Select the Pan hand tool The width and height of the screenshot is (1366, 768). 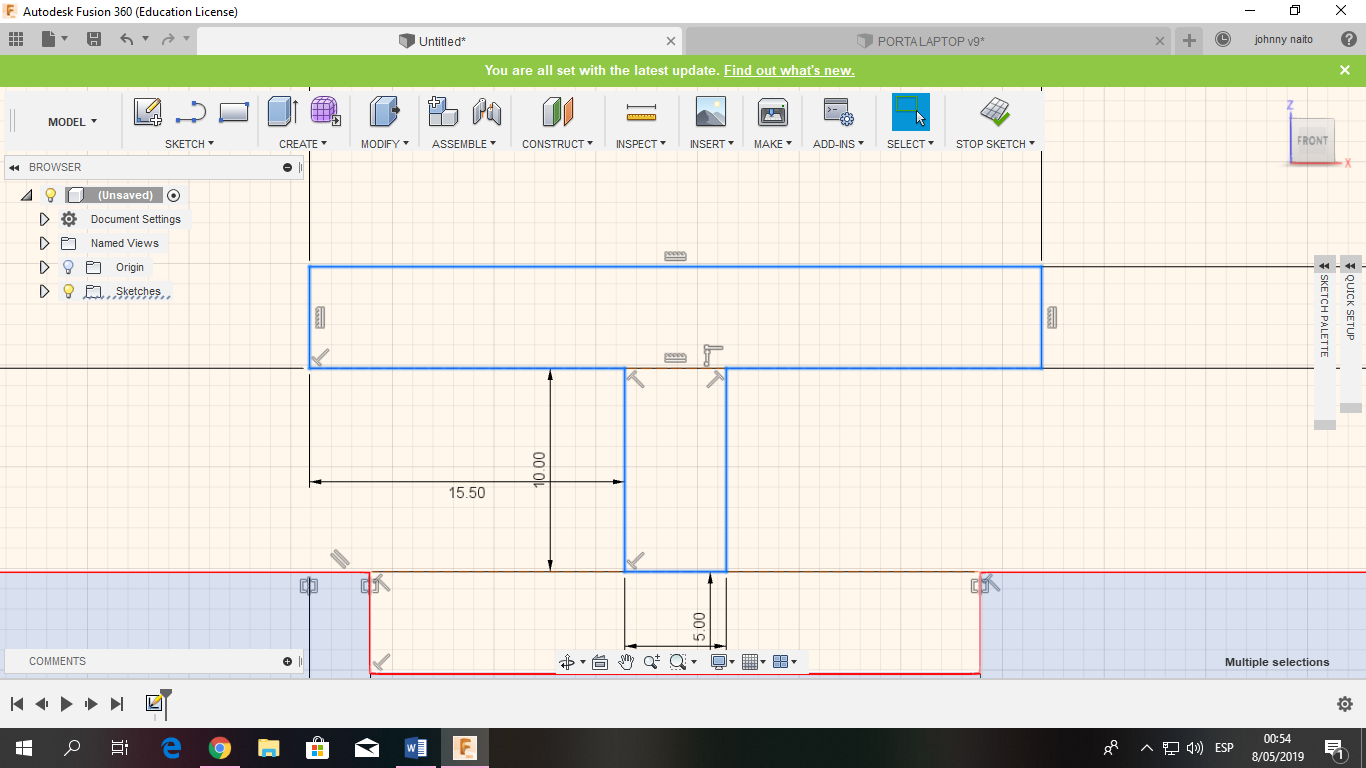[626, 662]
